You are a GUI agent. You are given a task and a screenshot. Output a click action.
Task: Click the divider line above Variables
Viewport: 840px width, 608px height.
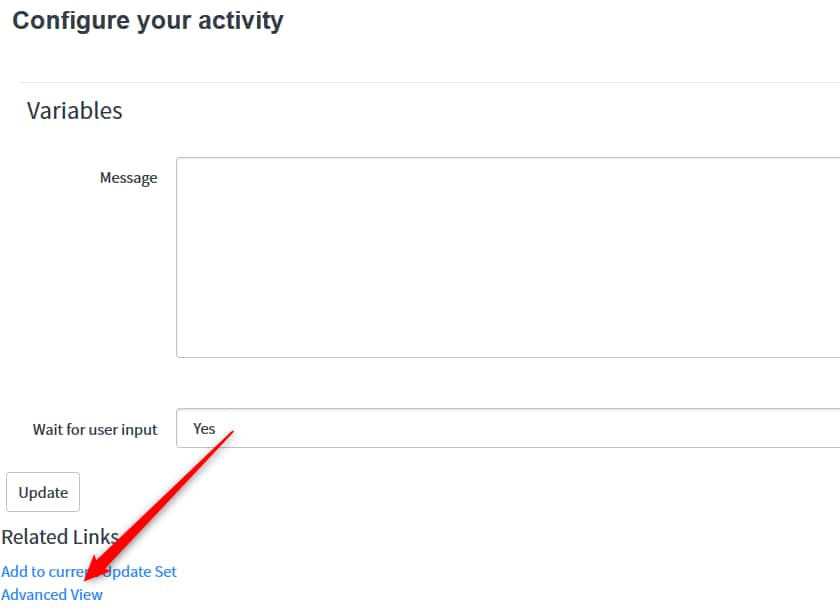[x=430, y=82]
